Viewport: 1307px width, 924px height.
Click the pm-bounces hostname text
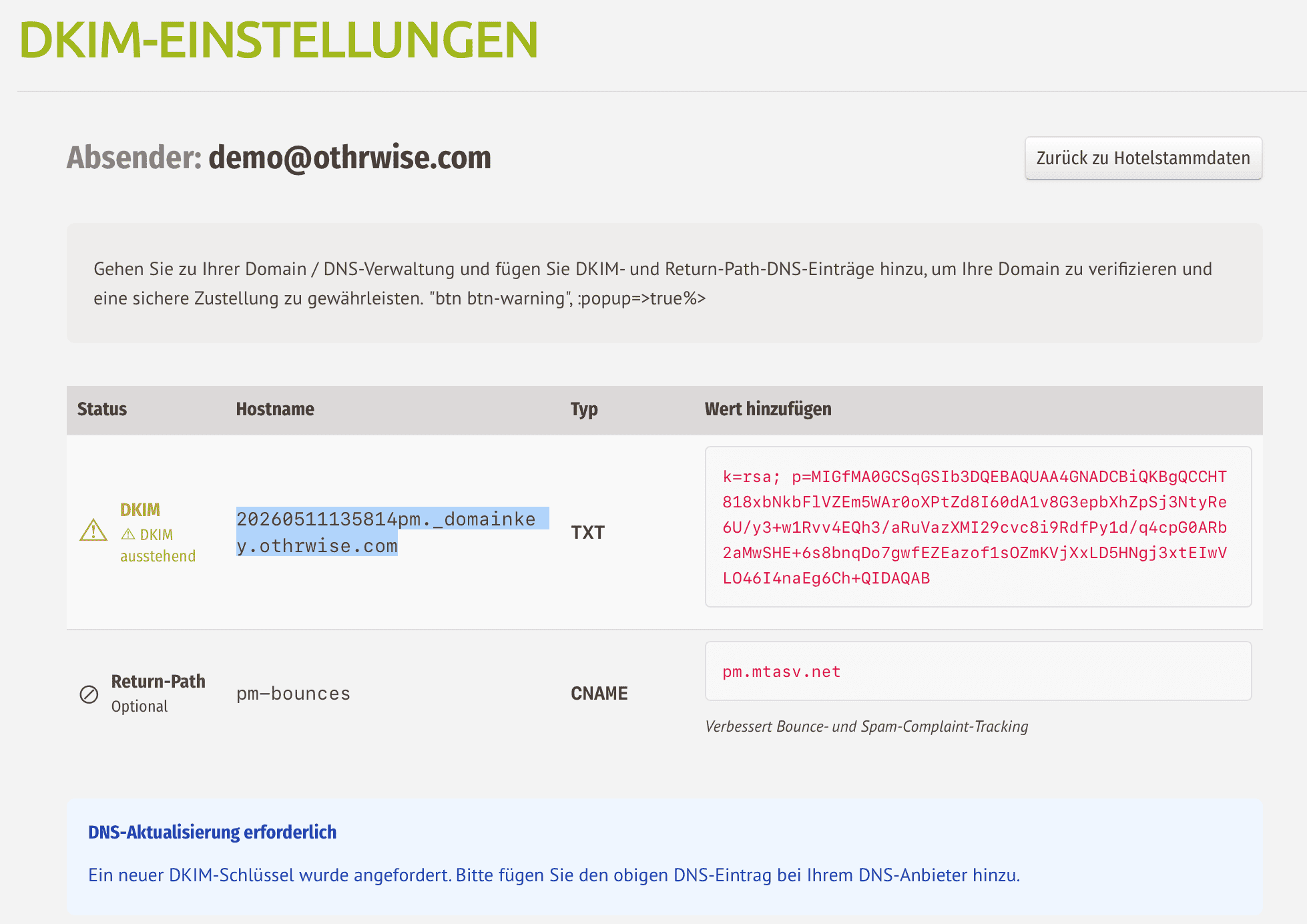click(293, 694)
